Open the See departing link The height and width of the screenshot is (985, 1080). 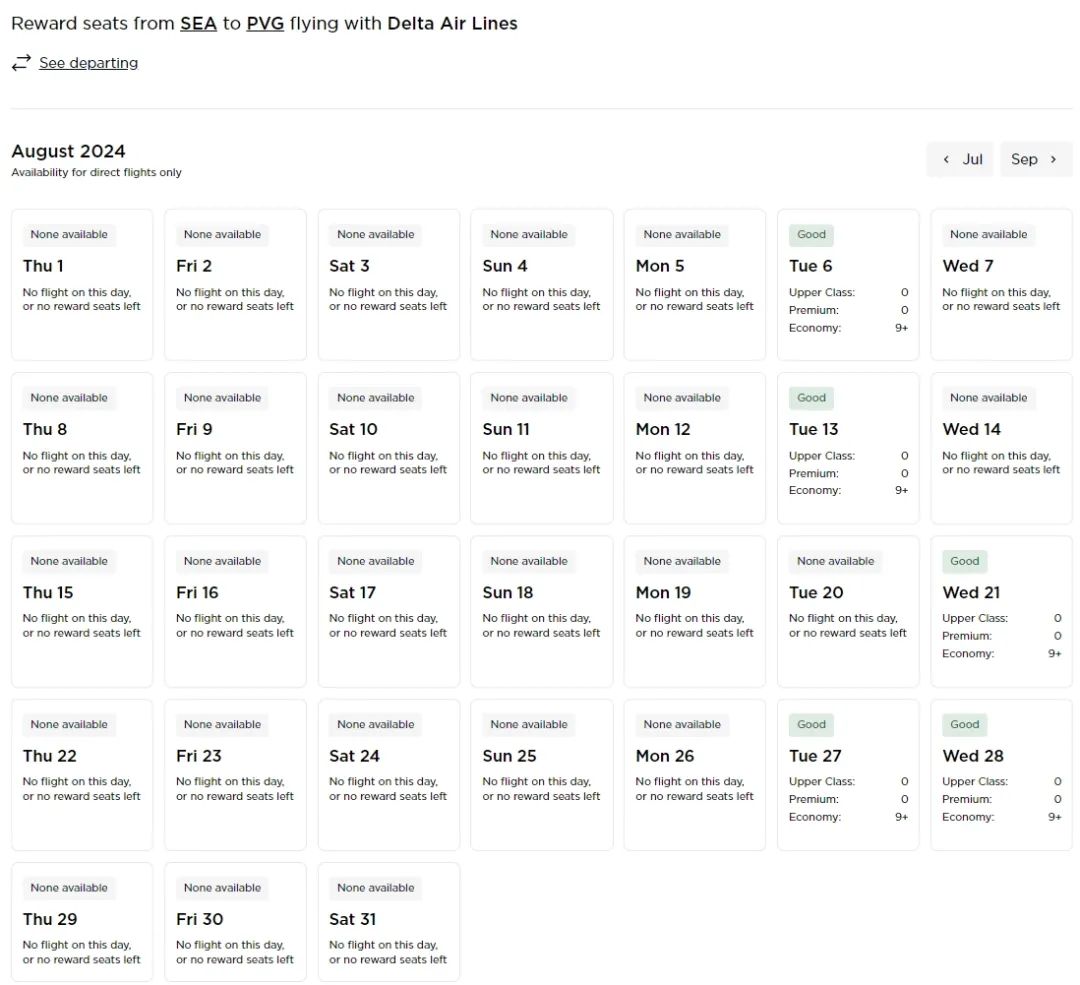pos(88,63)
